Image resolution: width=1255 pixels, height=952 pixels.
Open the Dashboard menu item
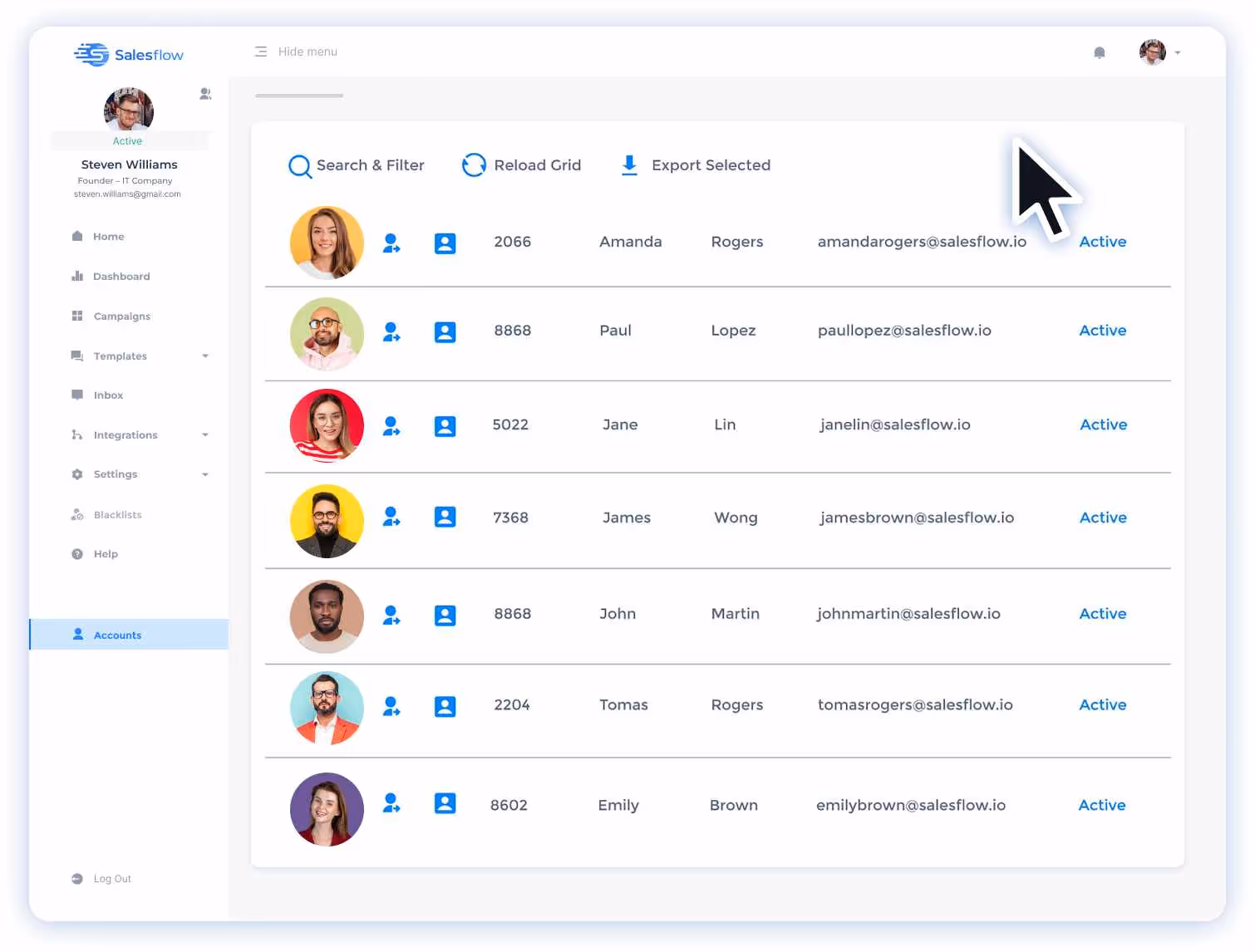coord(121,276)
